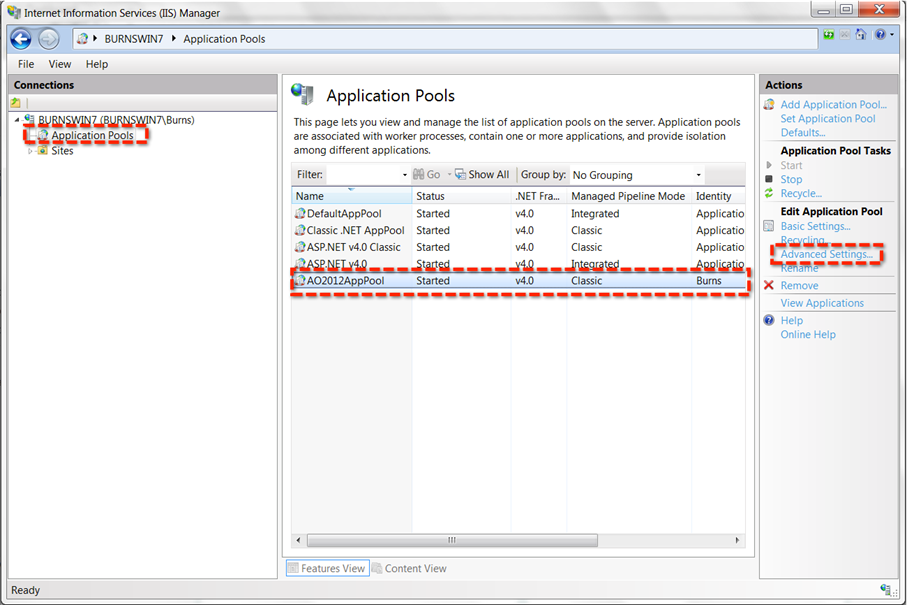Viewport: 907px width, 605px height.
Task: Select Application Pools in Connections tree
Action: pos(92,135)
